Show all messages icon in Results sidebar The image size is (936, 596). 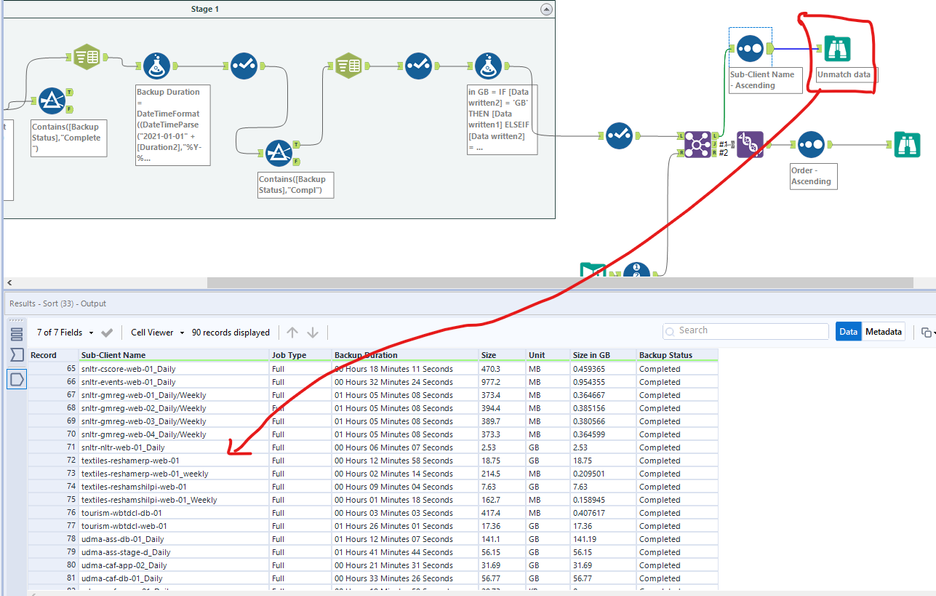click(17, 334)
